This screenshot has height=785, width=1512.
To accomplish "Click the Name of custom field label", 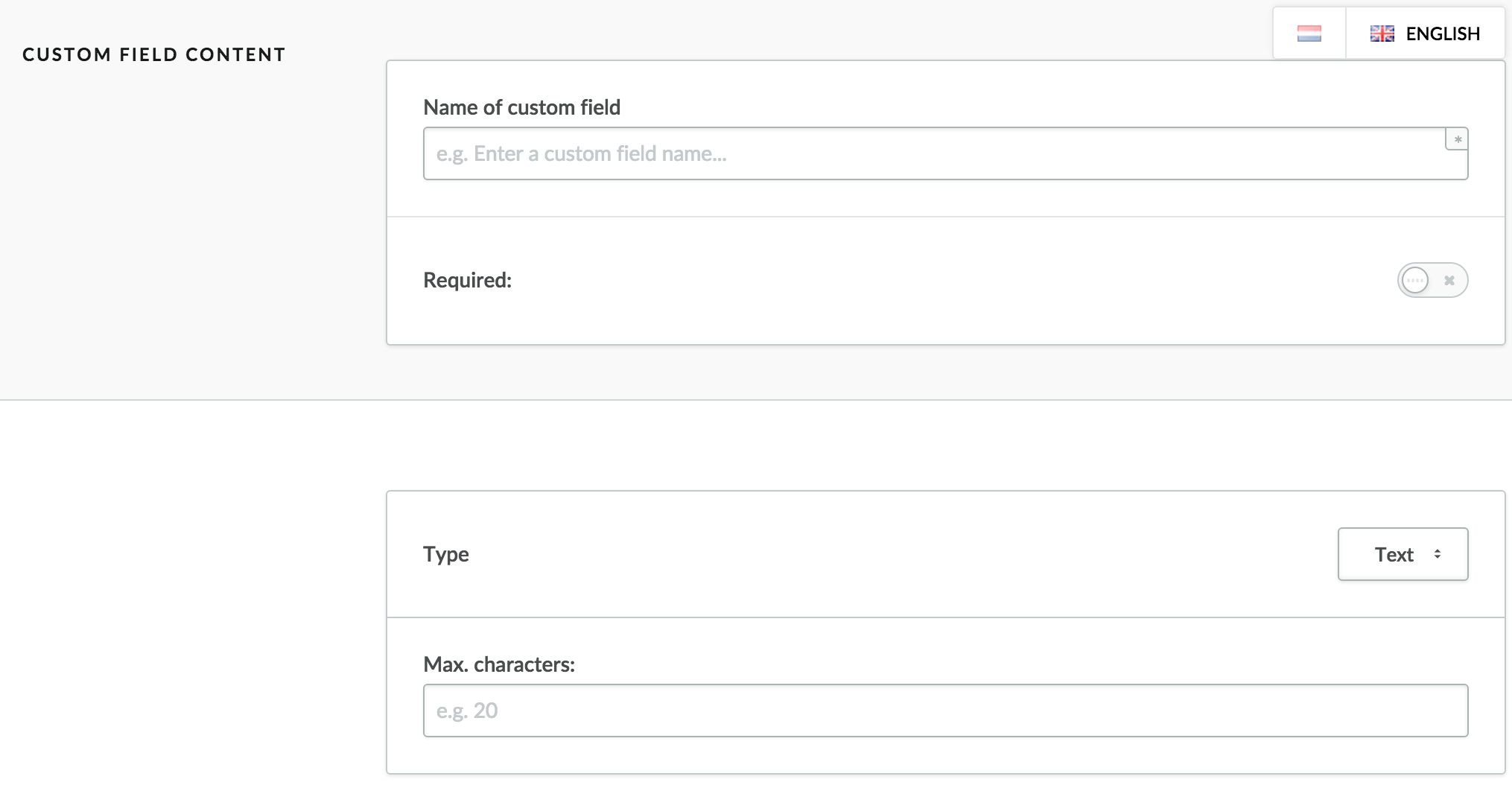I will pos(521,107).
